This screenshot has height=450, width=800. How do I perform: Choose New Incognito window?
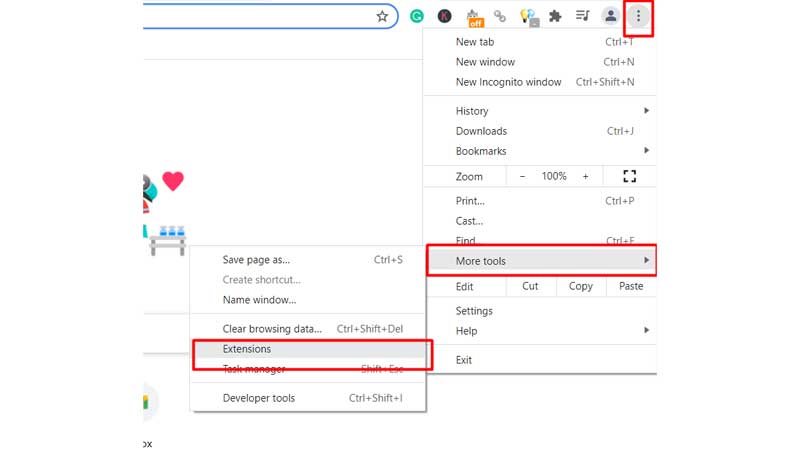coord(509,82)
